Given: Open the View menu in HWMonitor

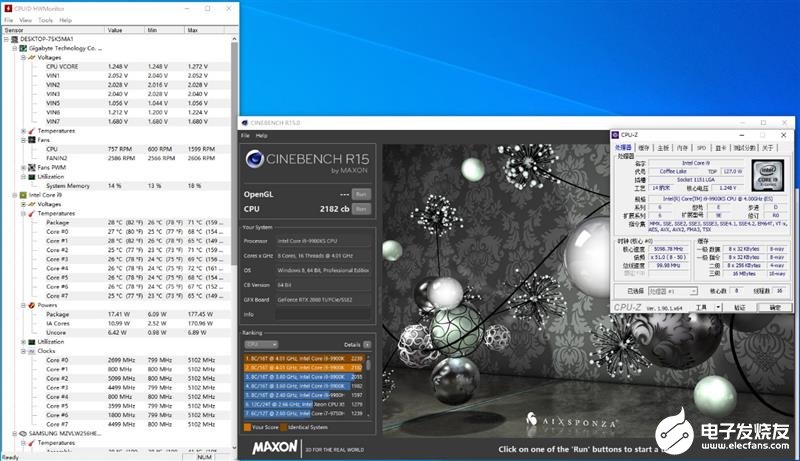Looking at the screenshot, I should [26, 20].
